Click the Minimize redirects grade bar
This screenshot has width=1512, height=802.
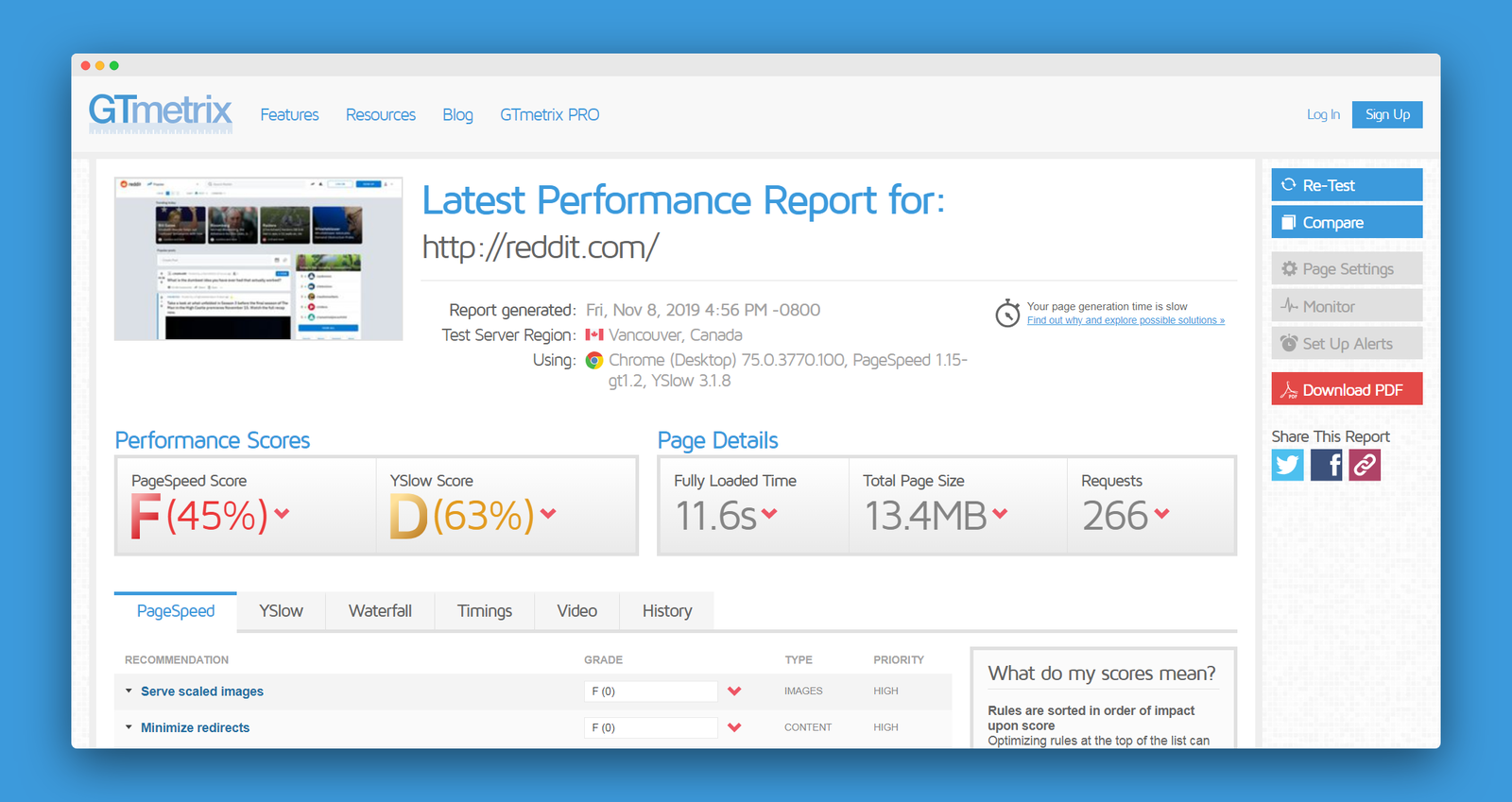tap(650, 727)
